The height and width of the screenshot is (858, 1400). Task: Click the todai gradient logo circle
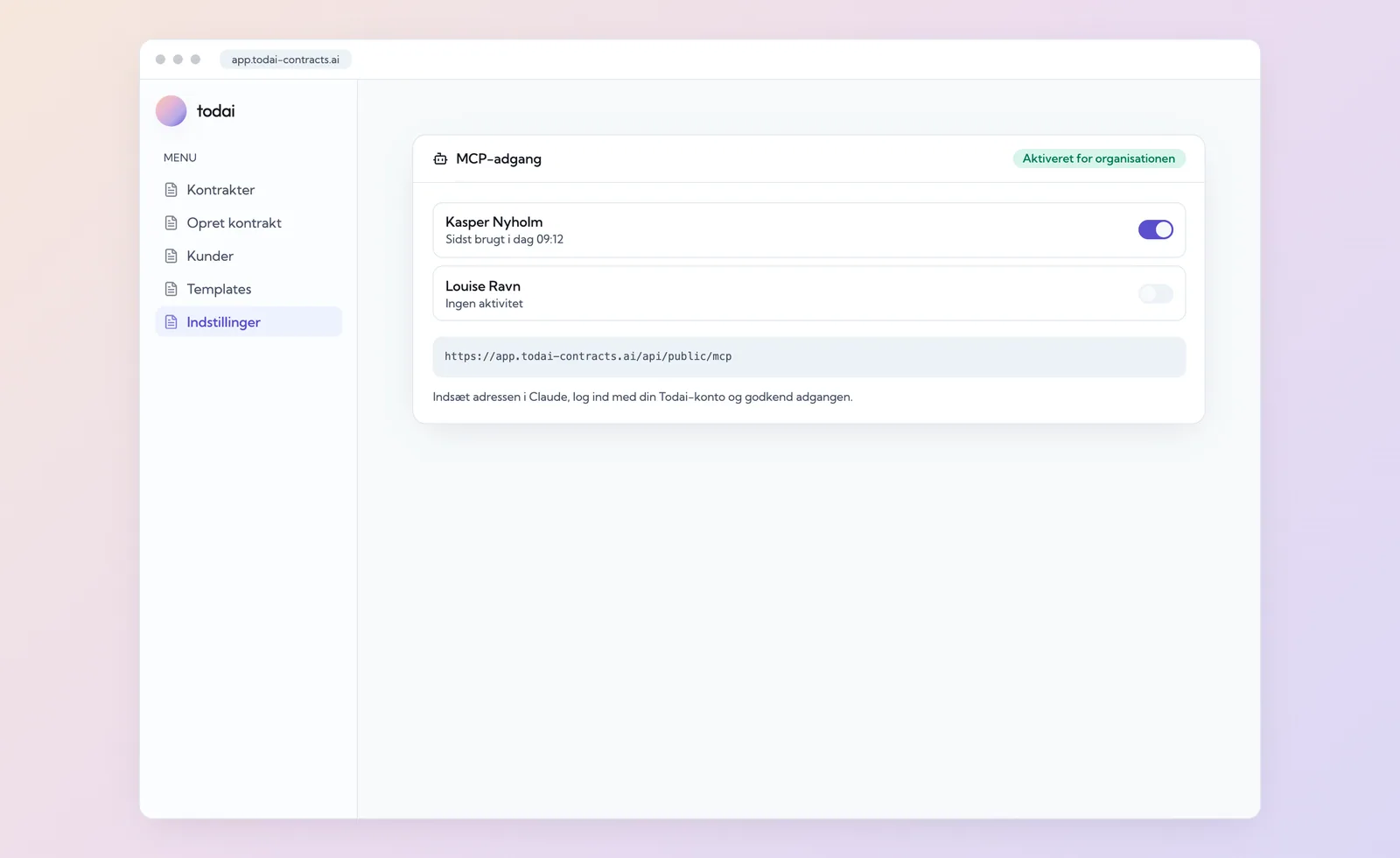tap(171, 111)
